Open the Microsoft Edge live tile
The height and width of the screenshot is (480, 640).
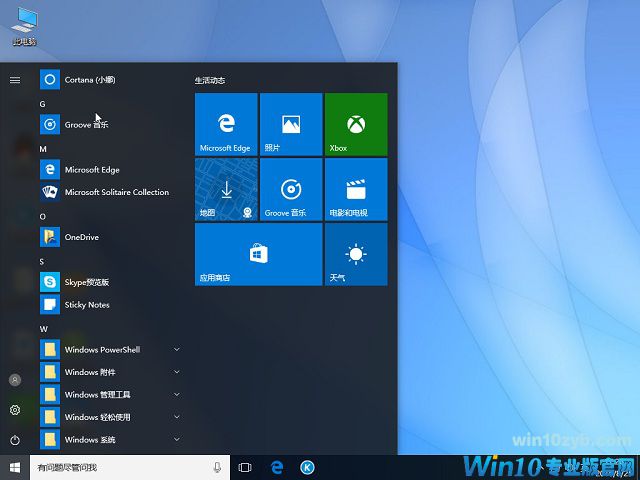coord(225,124)
